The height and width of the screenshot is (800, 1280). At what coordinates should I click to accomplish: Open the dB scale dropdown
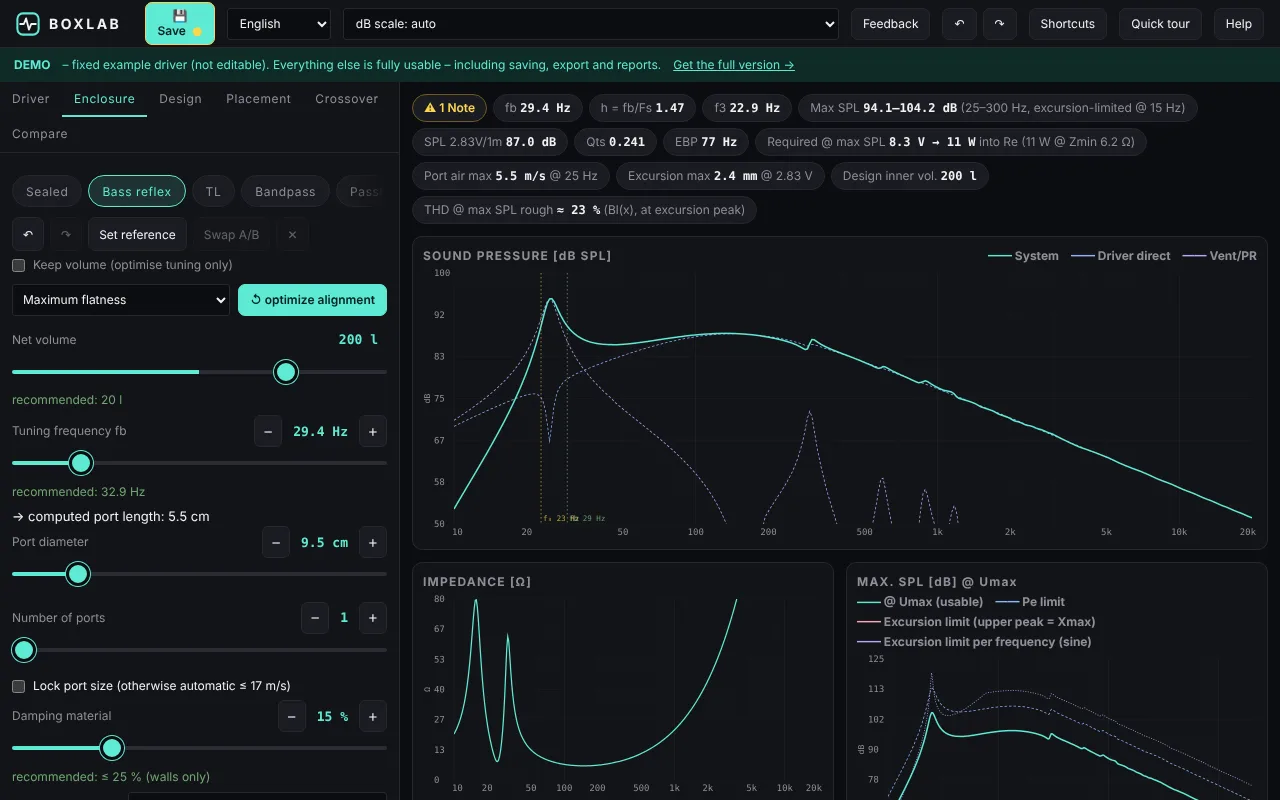591,24
